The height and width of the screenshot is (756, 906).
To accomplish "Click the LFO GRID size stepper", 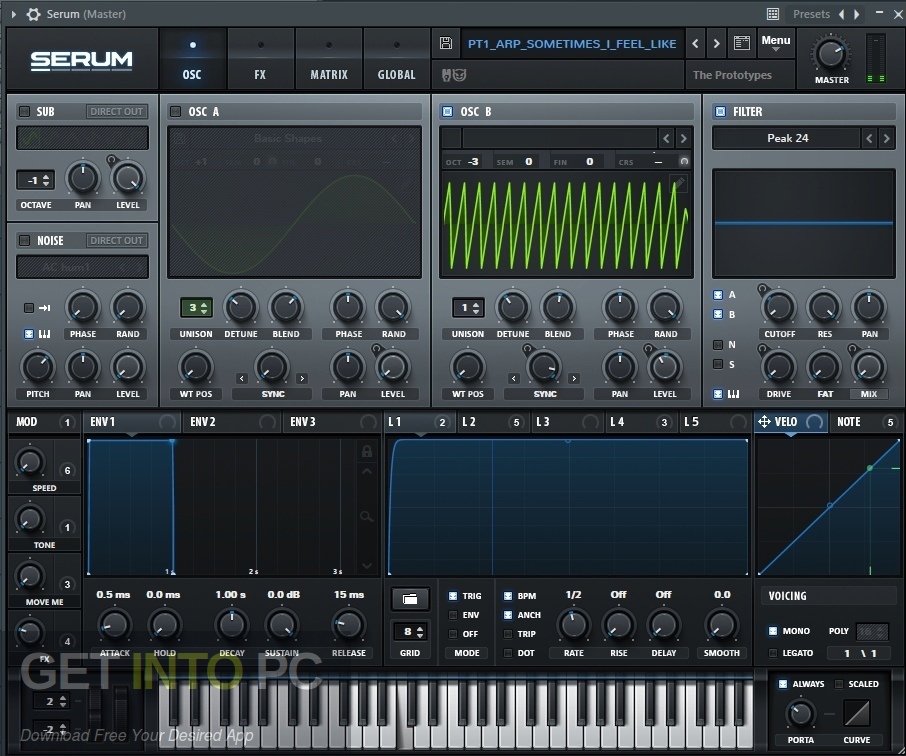I will (410, 632).
